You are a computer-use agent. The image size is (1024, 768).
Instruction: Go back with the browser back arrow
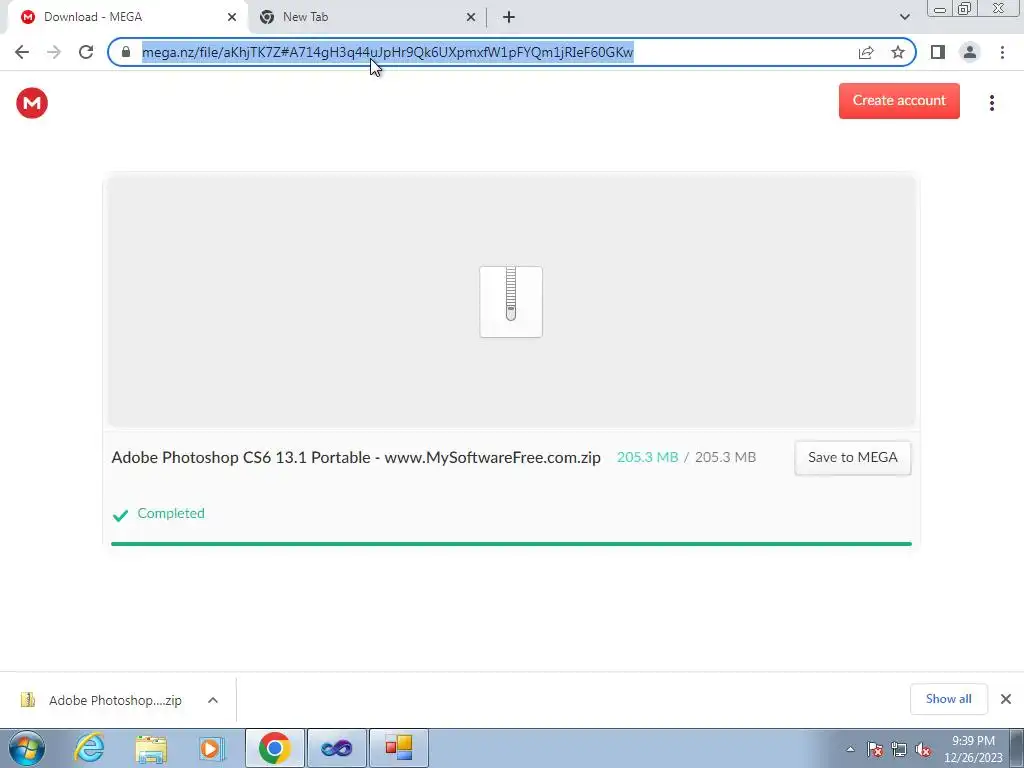tap(22, 52)
